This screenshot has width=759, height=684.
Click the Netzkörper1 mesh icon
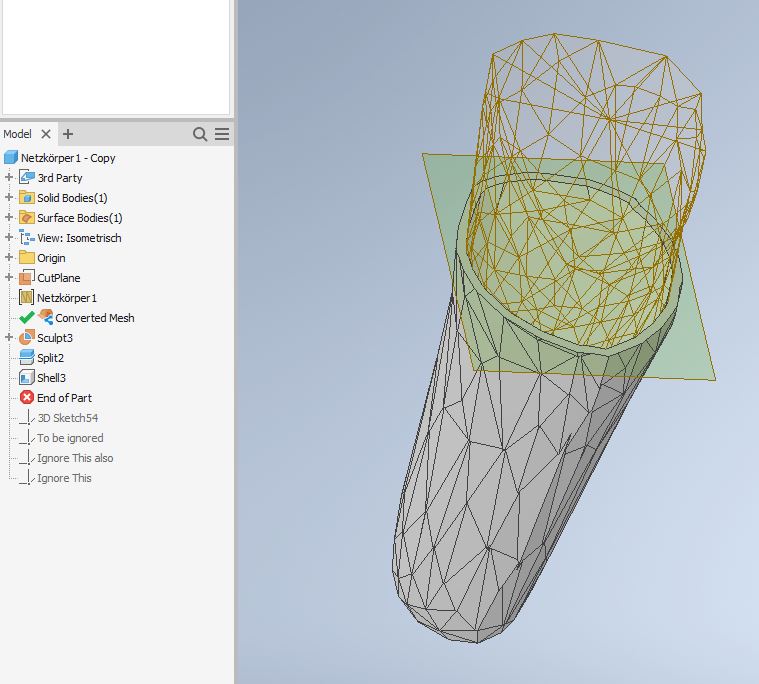(27, 298)
